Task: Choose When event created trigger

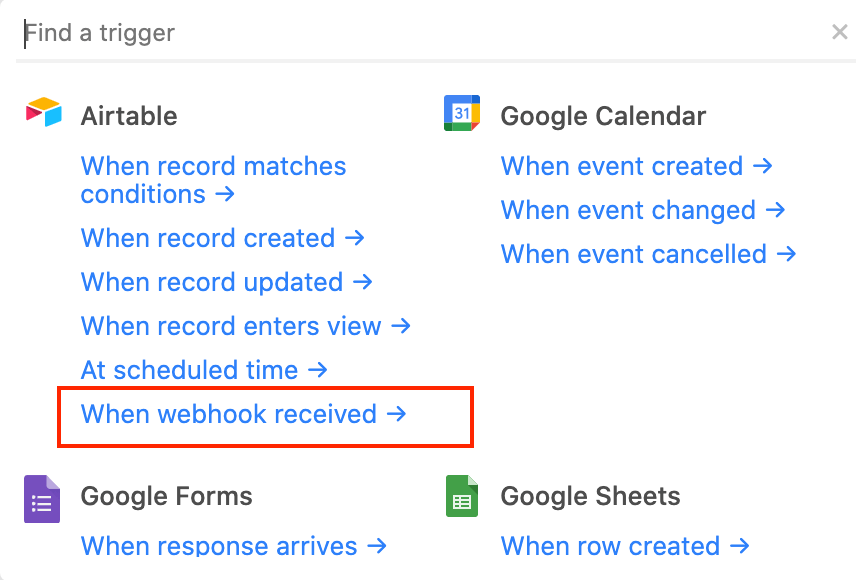Action: pyautogui.click(x=637, y=166)
